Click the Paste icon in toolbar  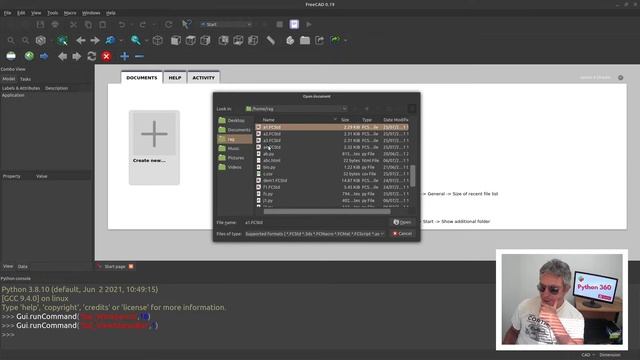coord(102,24)
